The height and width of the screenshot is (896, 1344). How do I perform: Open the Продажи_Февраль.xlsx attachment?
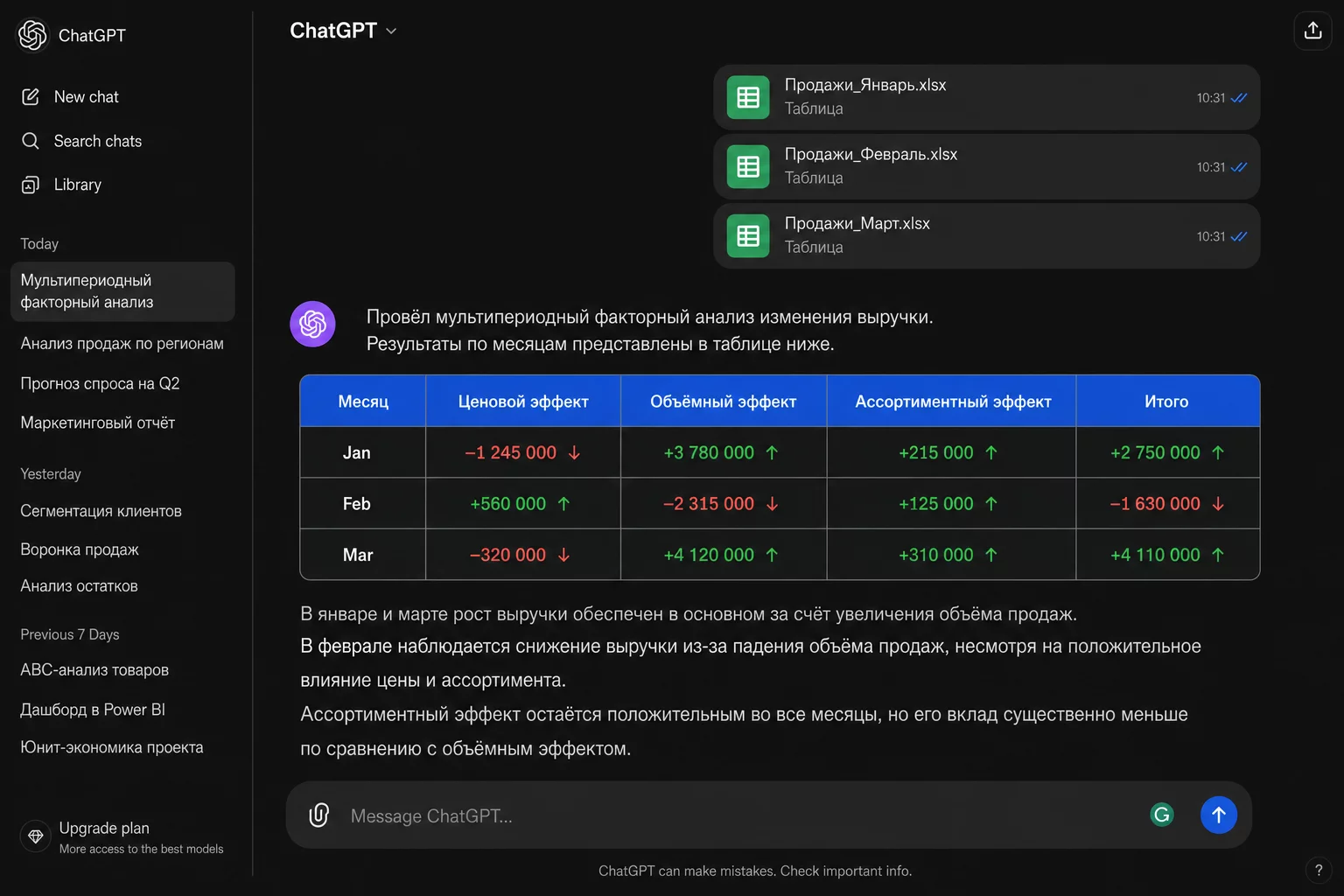[x=987, y=166]
